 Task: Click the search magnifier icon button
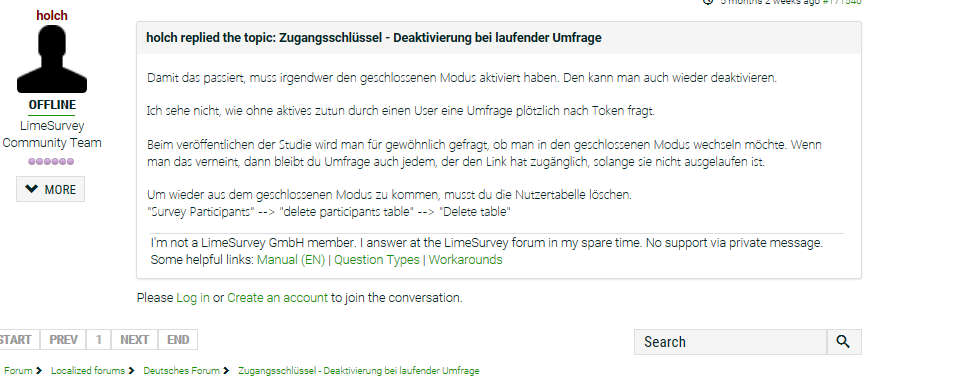pos(843,342)
